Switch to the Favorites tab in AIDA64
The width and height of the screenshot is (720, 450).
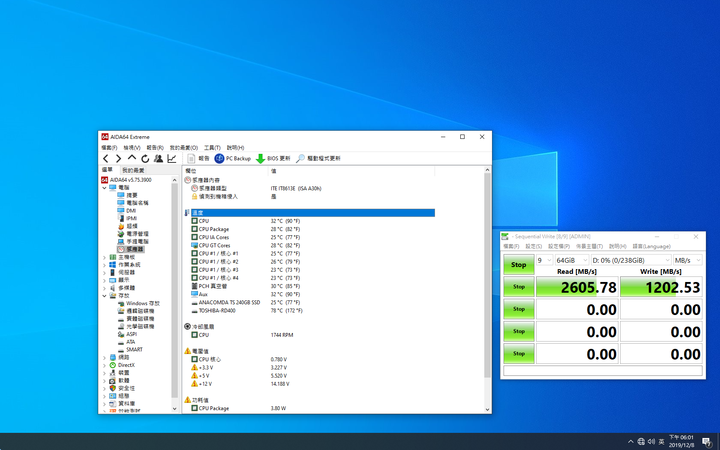pos(133,170)
